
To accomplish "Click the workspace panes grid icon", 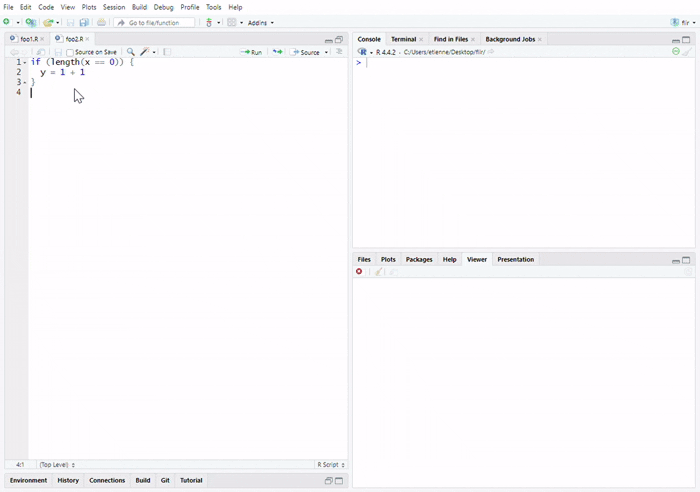I will click(231, 22).
